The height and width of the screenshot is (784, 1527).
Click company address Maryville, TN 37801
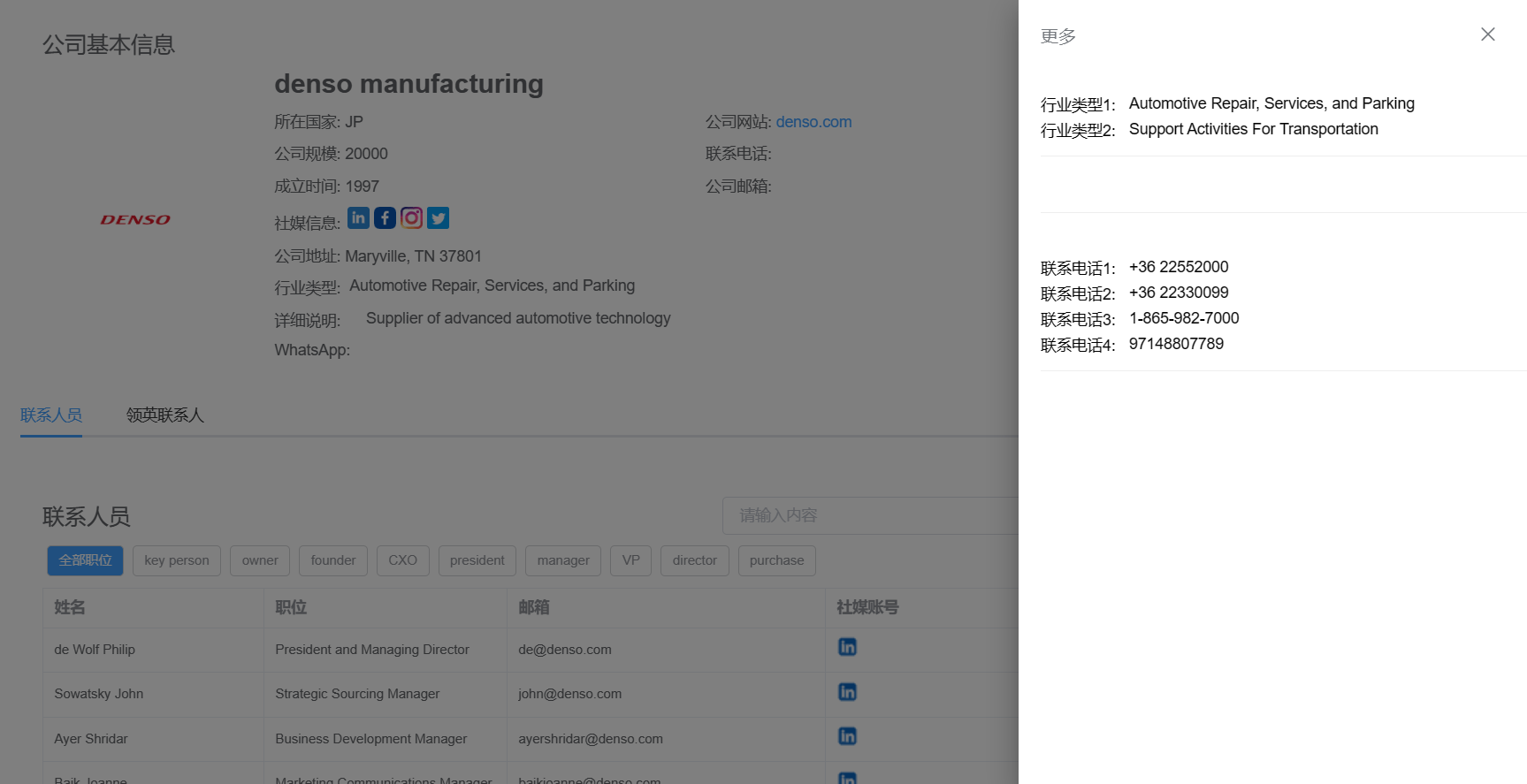[x=413, y=256]
